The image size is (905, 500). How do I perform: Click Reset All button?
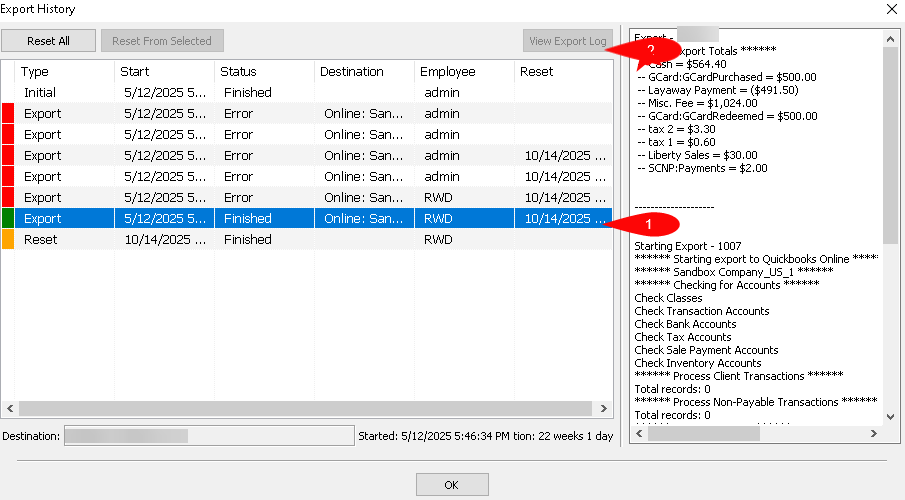pyautogui.click(x=48, y=41)
